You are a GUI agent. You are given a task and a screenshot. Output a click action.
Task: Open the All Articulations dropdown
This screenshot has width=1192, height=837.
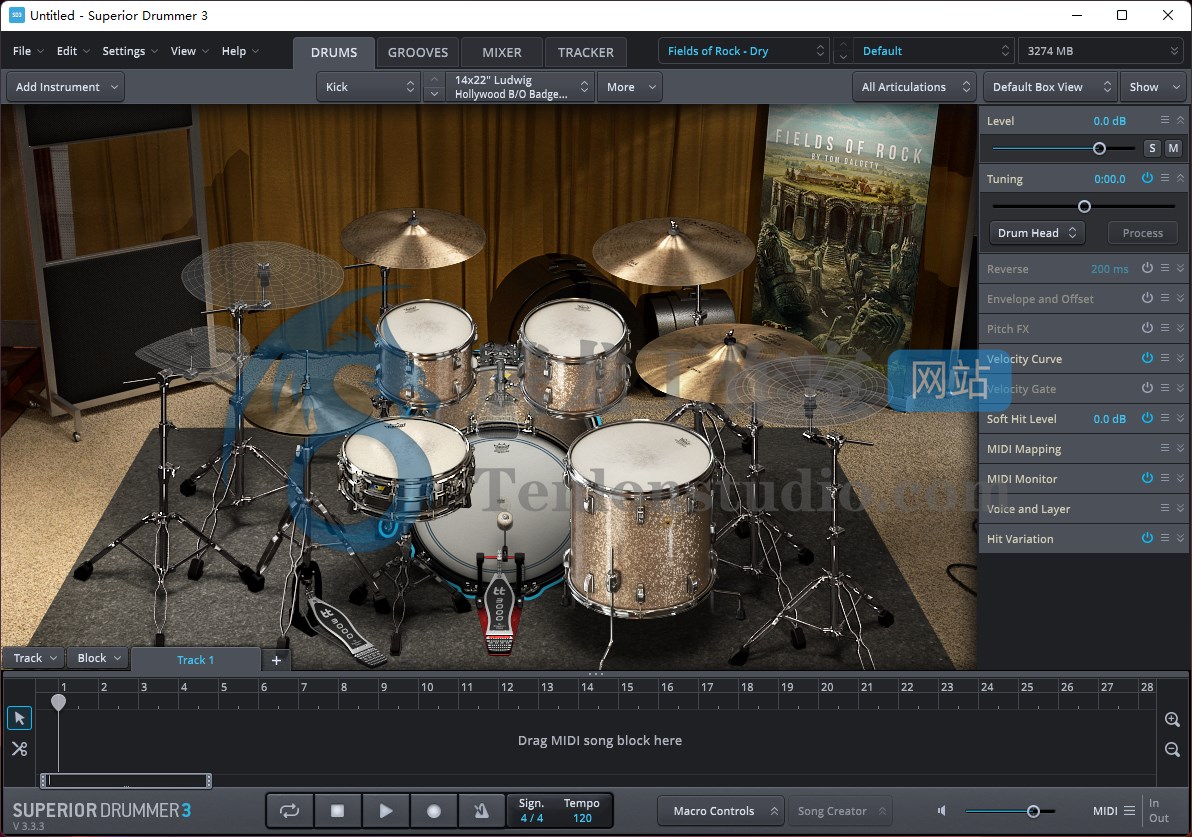click(914, 87)
